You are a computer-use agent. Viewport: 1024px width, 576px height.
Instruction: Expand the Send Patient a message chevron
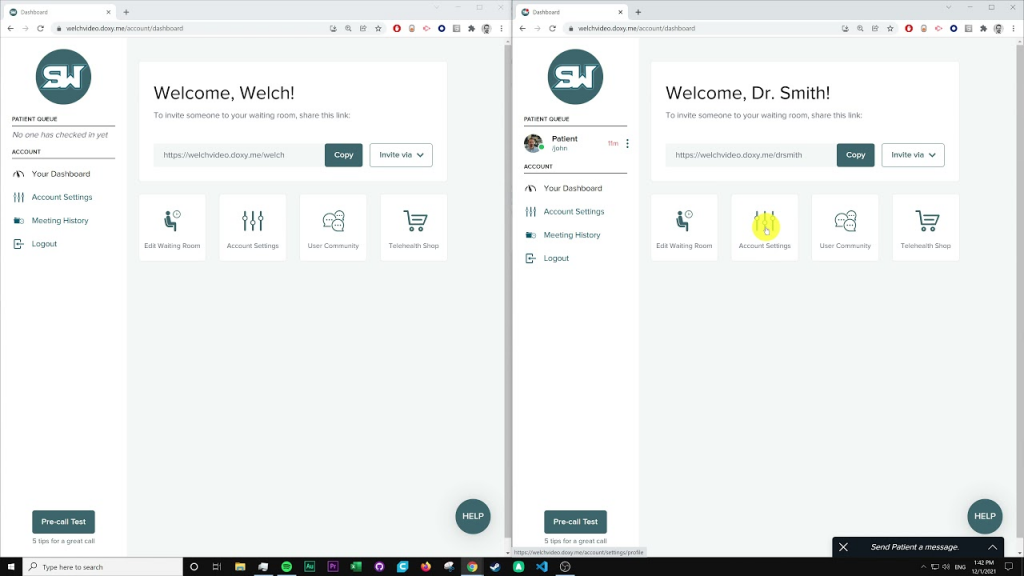tap(992, 547)
